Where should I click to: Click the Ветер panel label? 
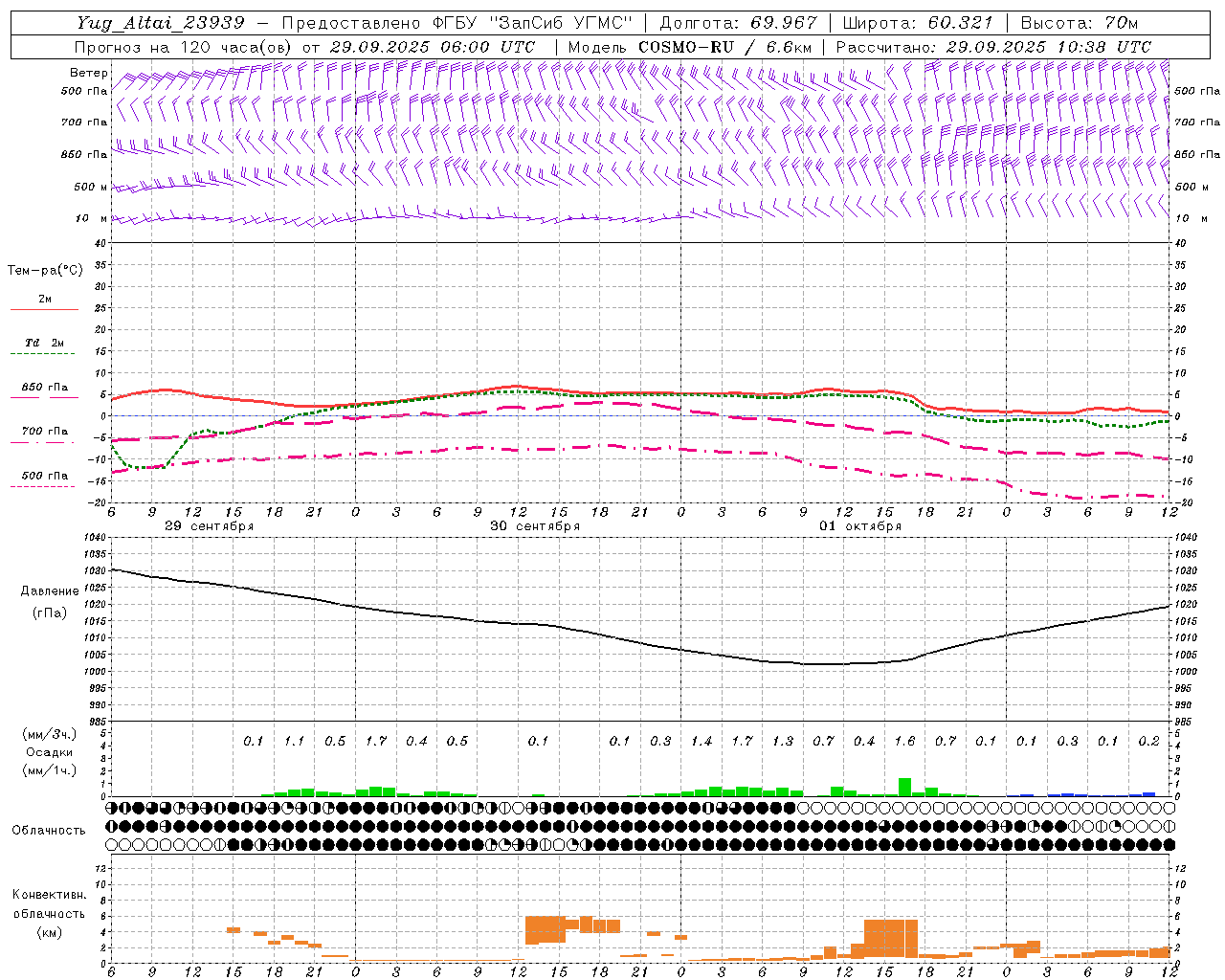[x=89, y=73]
